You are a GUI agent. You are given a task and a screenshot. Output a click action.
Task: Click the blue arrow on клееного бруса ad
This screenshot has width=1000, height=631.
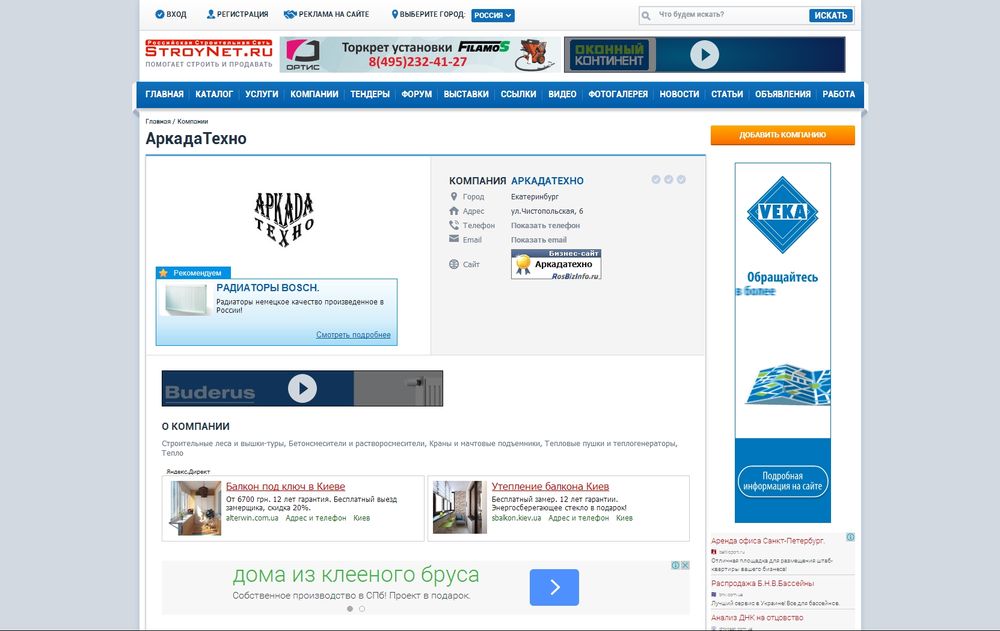pyautogui.click(x=554, y=587)
